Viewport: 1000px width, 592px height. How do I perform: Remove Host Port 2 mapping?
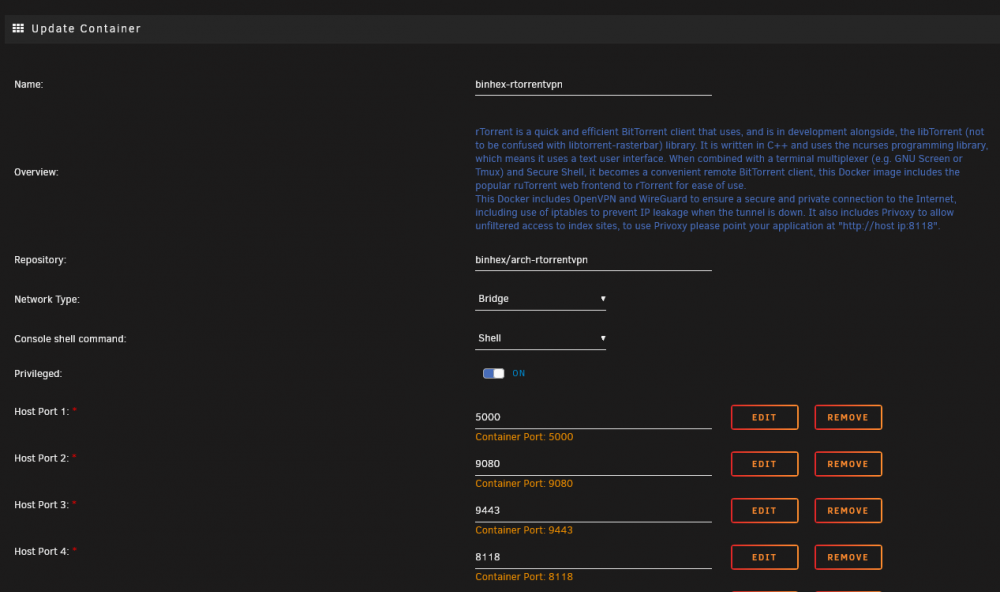[x=848, y=464]
